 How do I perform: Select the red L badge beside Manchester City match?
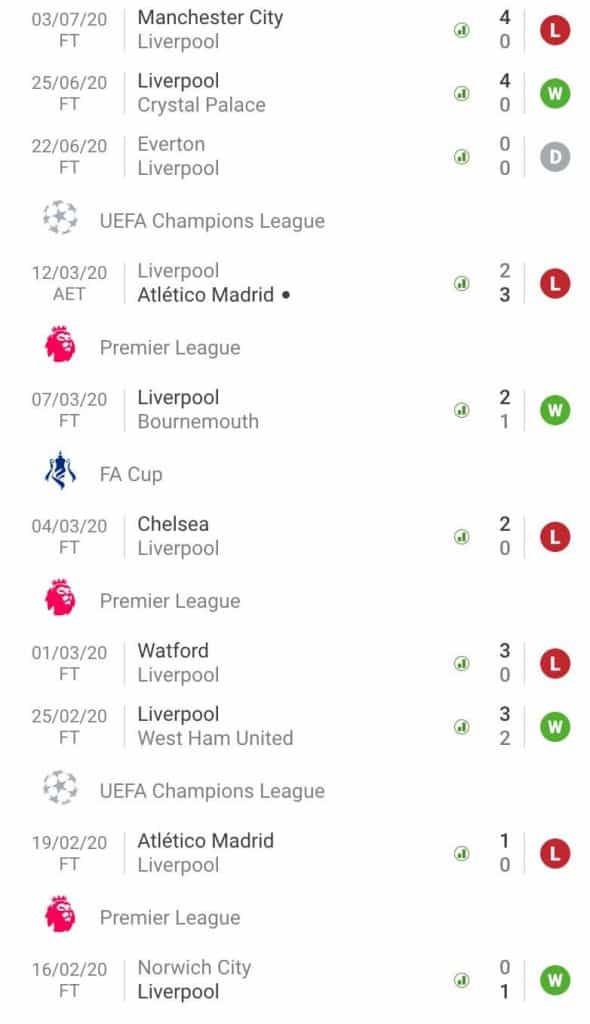point(554,28)
